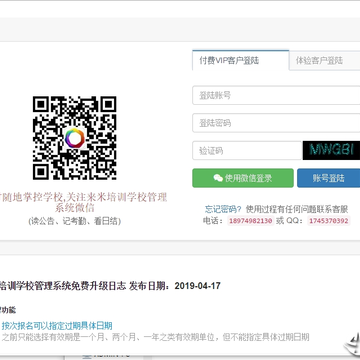360x360 pixels.
Task: Switch to the 体验客户登陆 tab
Action: pyautogui.click(x=325, y=61)
